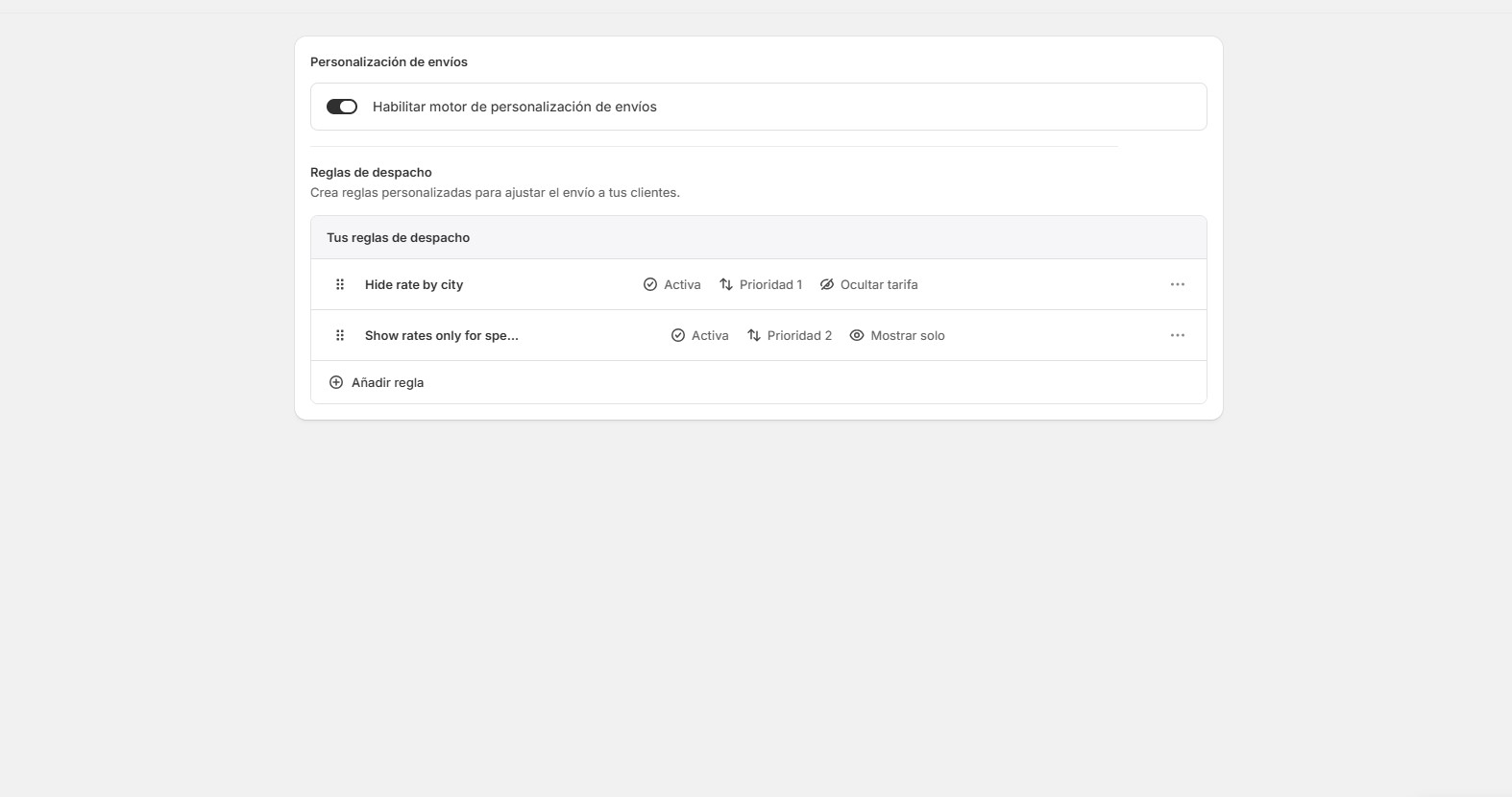
Task: Click Activa status text in Show rates row
Action: 710,335
